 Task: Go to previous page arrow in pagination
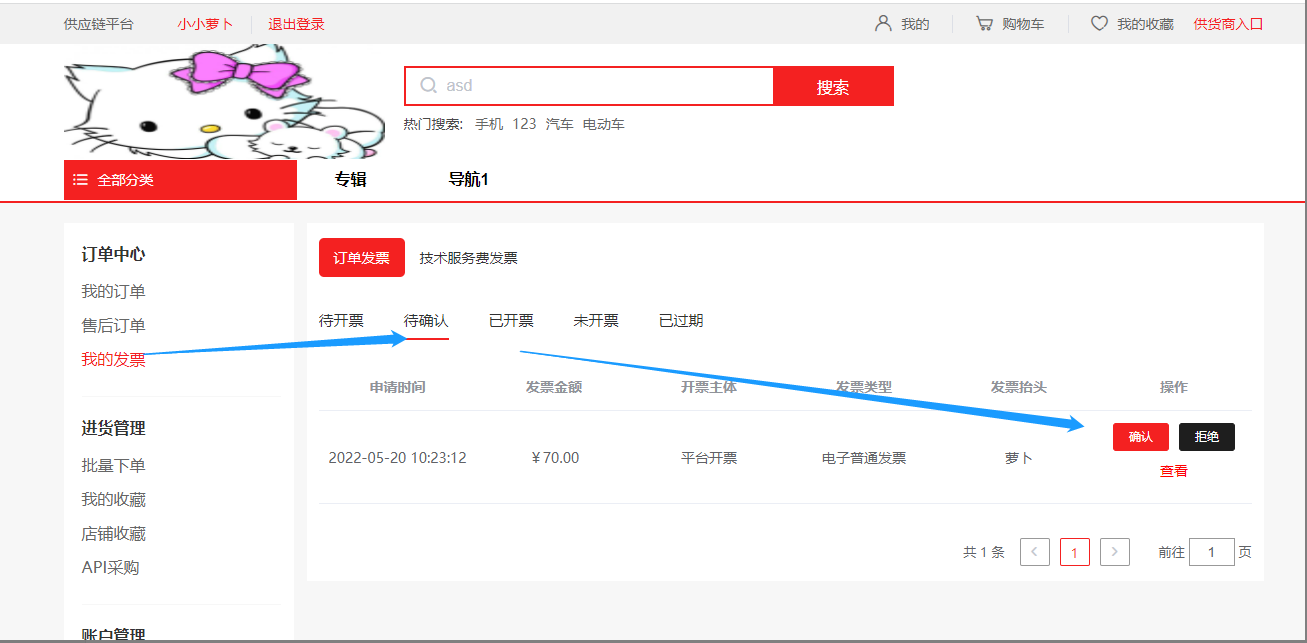click(x=1035, y=552)
